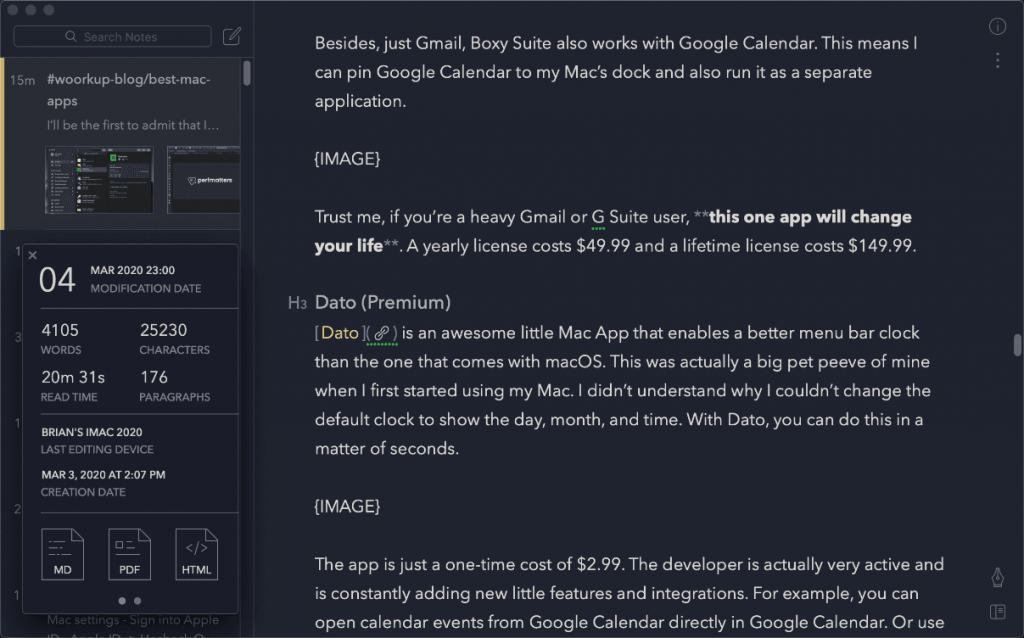Screen dimensions: 1024x638
Task: Click the "Dato (Premium)" heading
Action: pyautogui.click(x=383, y=302)
